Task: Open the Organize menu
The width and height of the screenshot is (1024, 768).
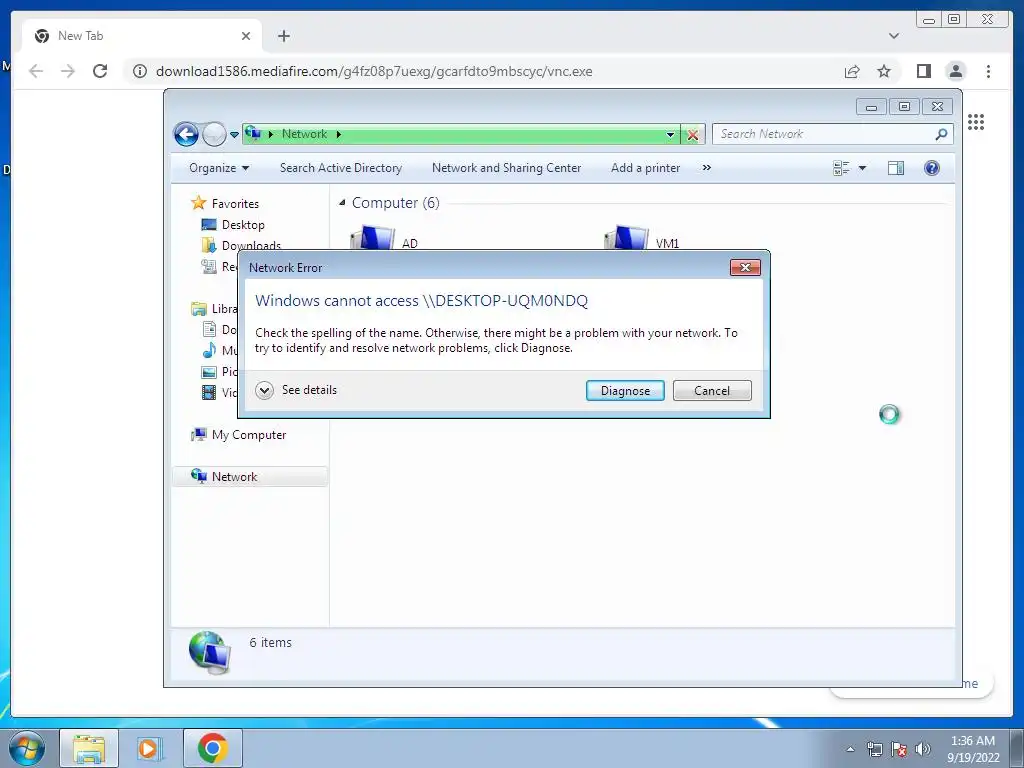Action: 219,168
